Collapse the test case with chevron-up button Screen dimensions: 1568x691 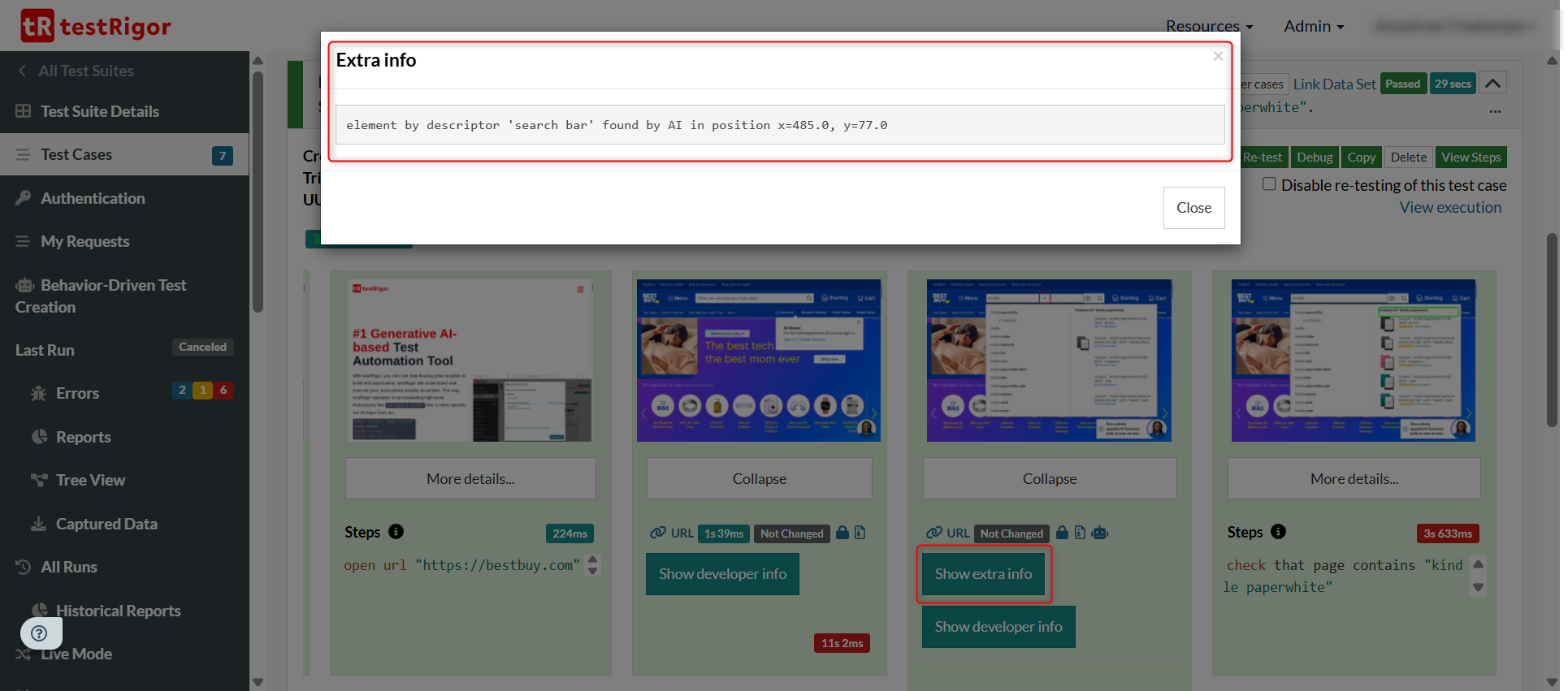[x=1492, y=84]
